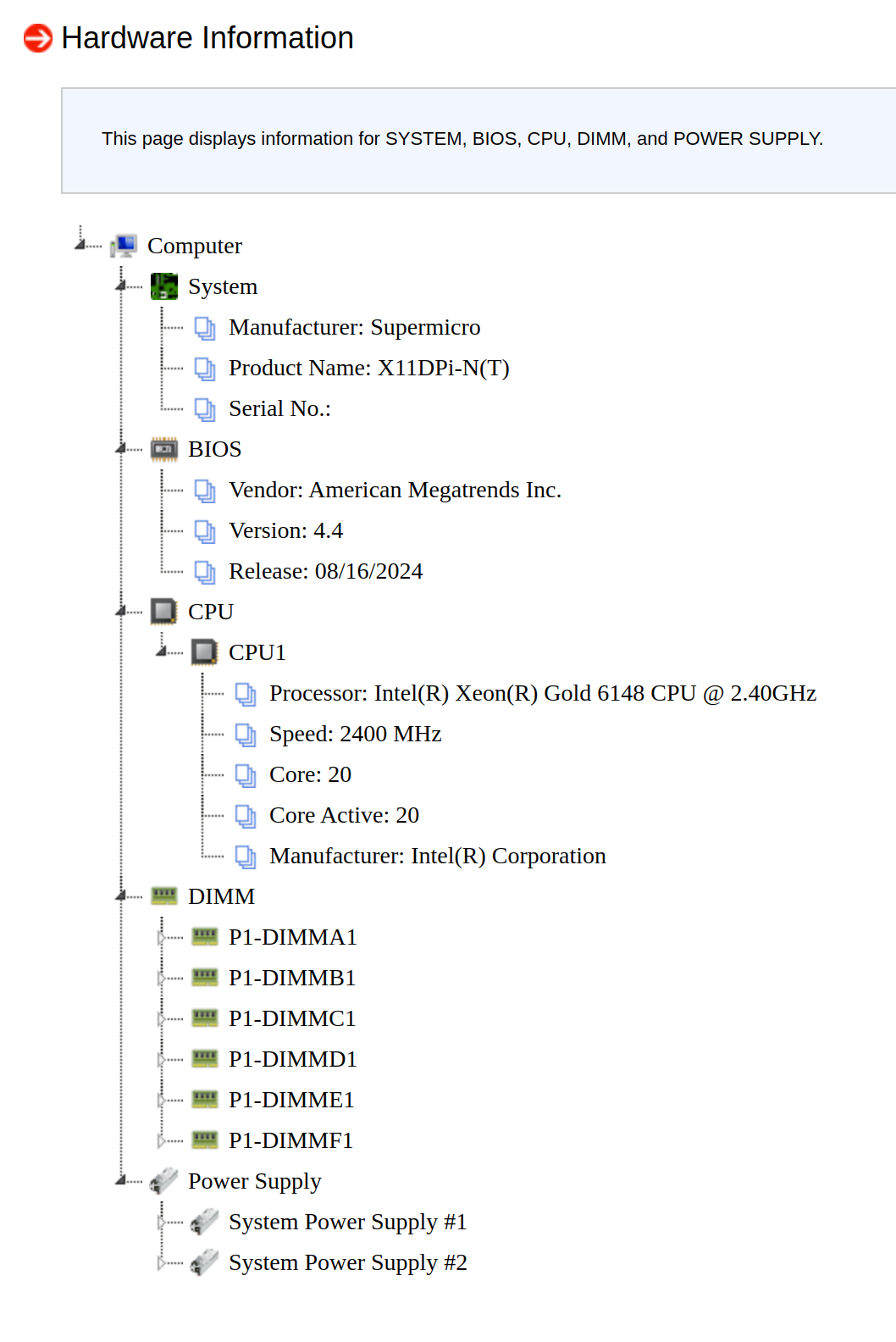Expand the P1-DIMME1 node

[x=161, y=1100]
